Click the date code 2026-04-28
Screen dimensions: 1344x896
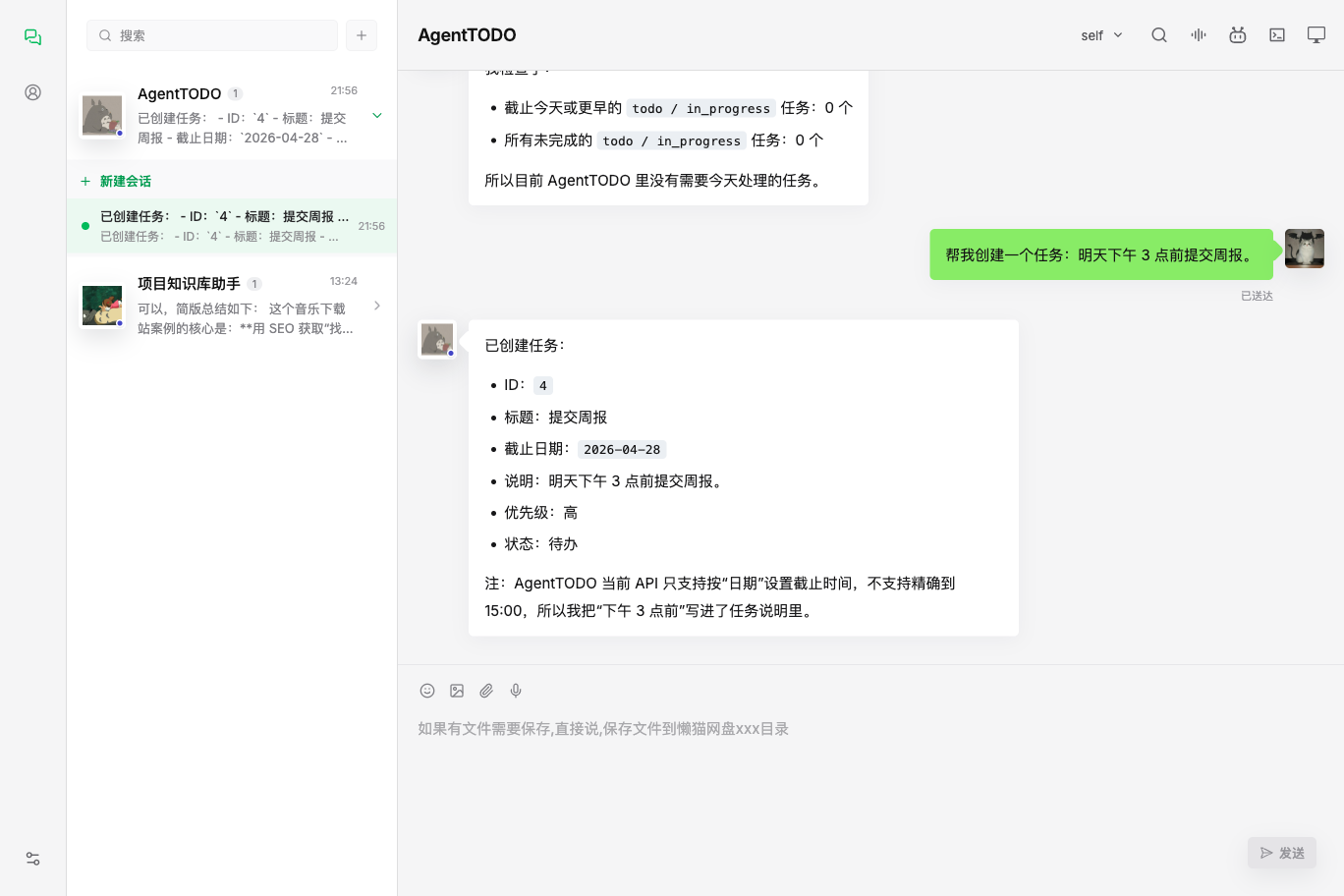pyautogui.click(x=622, y=449)
